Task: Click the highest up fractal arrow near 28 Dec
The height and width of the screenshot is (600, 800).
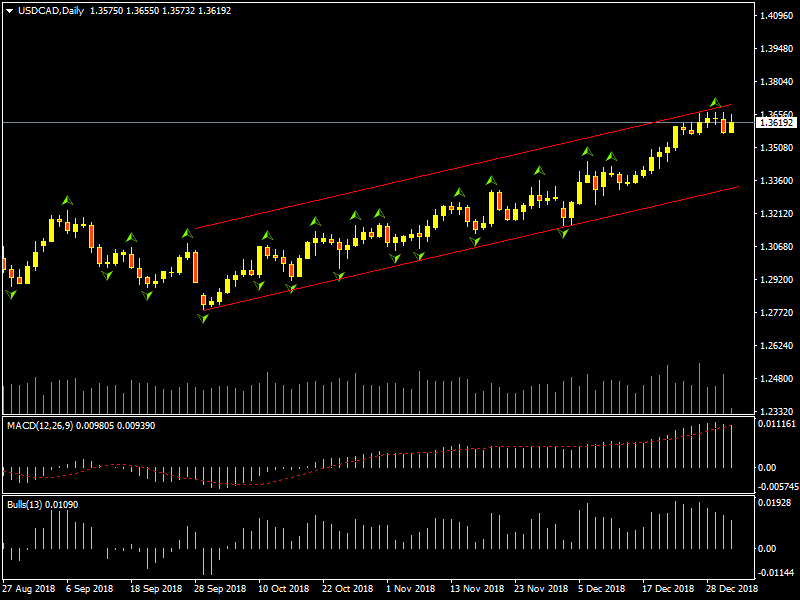Action: coord(715,102)
